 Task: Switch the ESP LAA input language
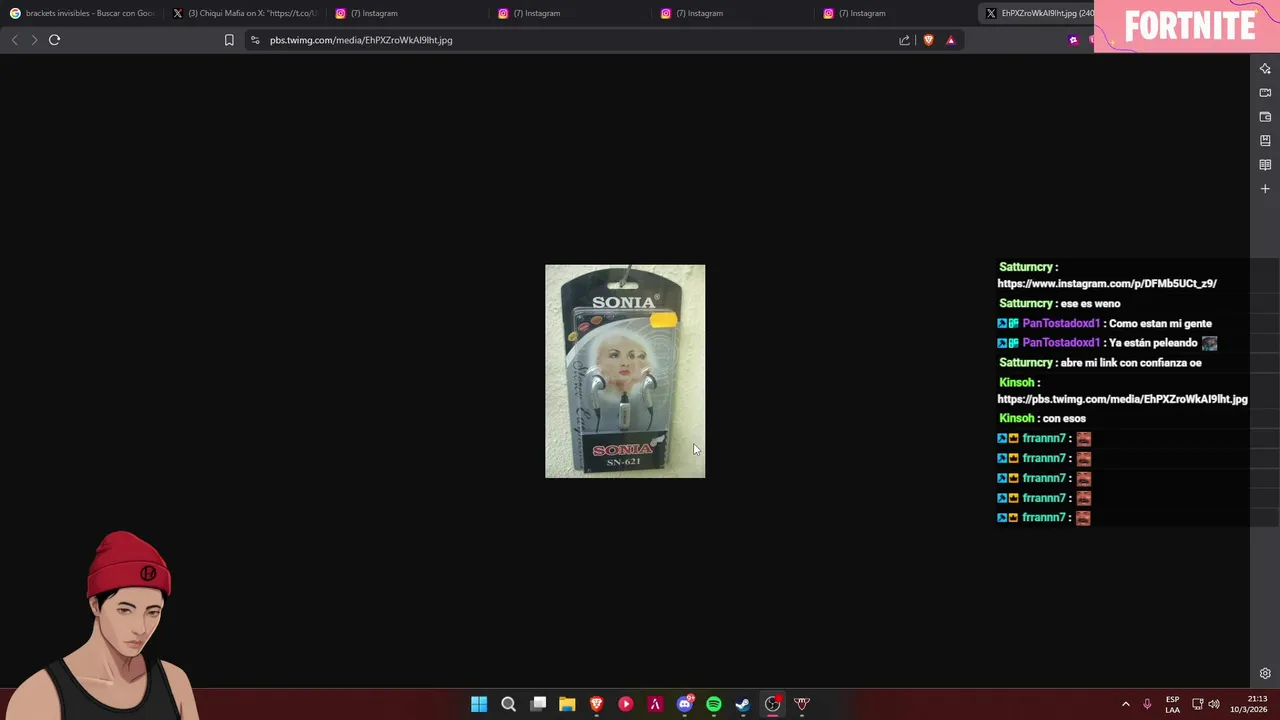pos(1172,704)
